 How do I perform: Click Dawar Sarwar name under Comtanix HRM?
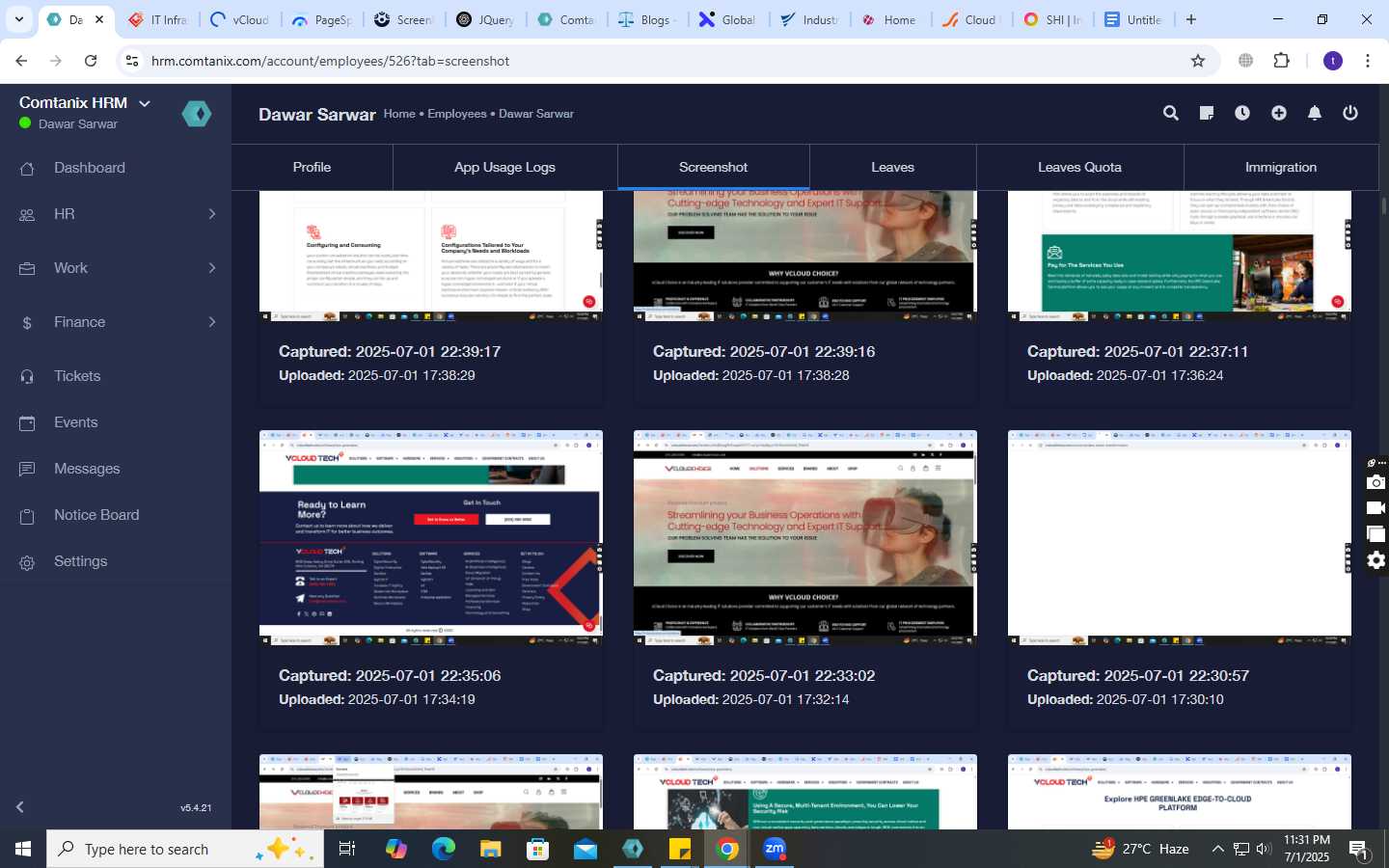[77, 123]
